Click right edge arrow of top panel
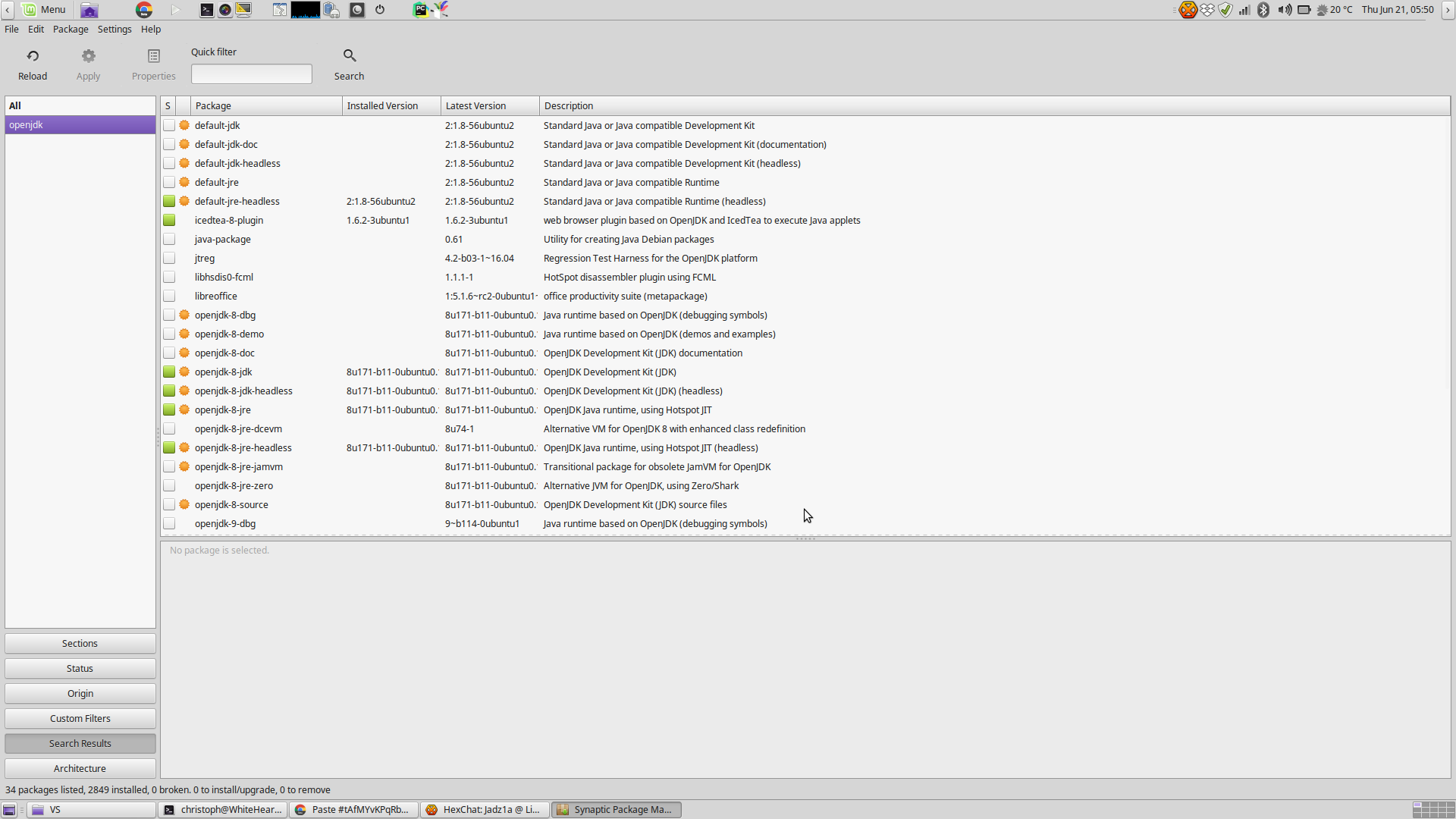This screenshot has height=819, width=1456. (x=1448, y=10)
